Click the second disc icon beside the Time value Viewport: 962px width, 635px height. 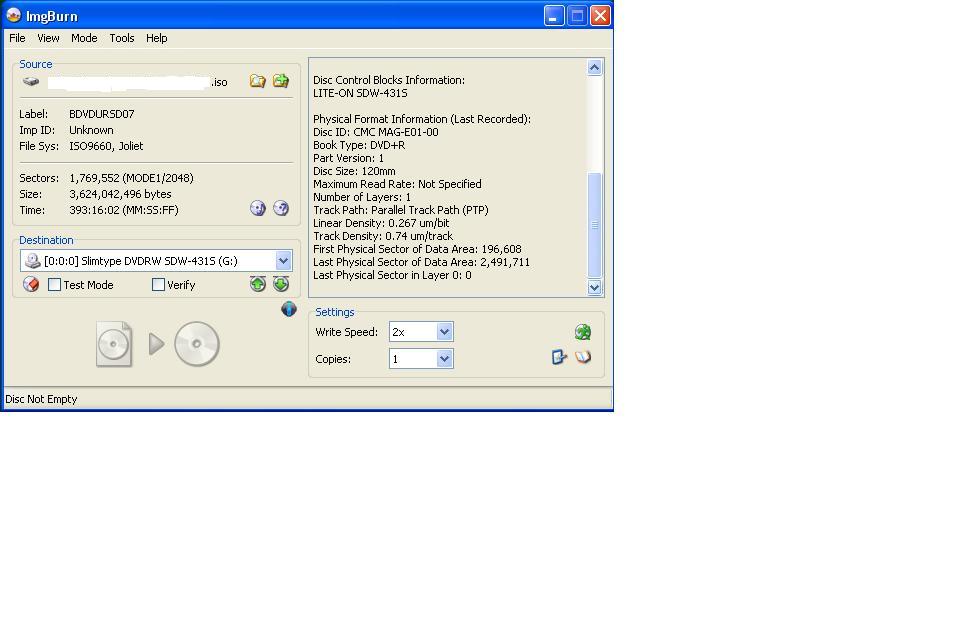(281, 209)
